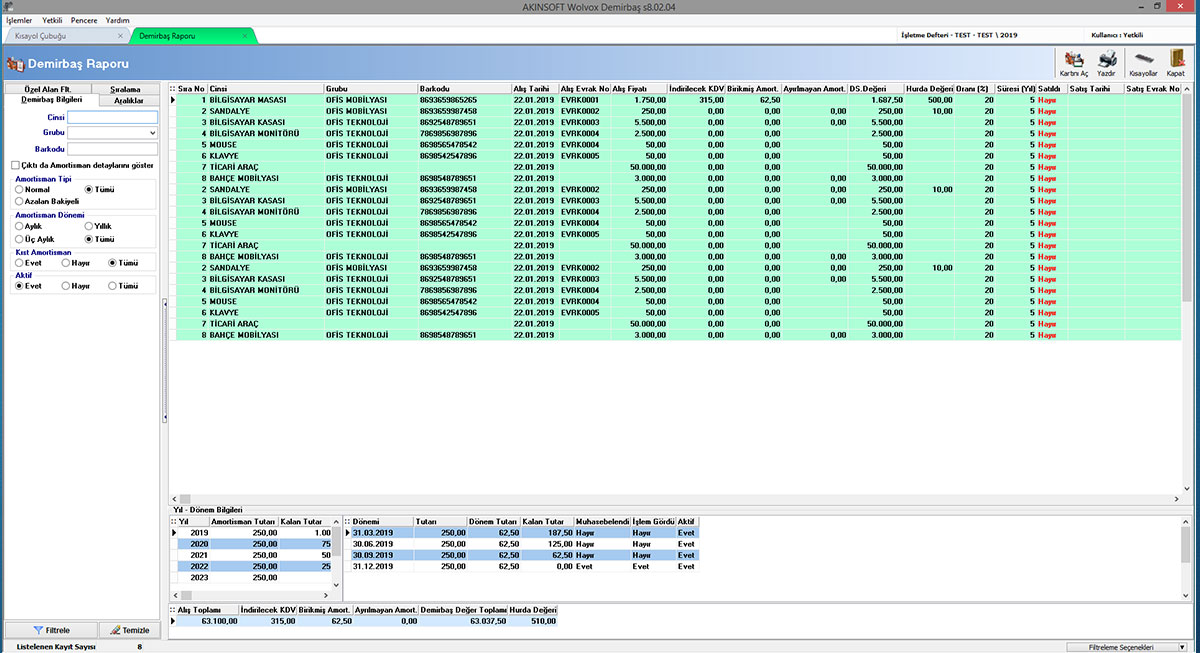Enable Çıktı da Amortisman detaylarını göster checkbox
This screenshot has width=1200, height=653.
coord(14,165)
